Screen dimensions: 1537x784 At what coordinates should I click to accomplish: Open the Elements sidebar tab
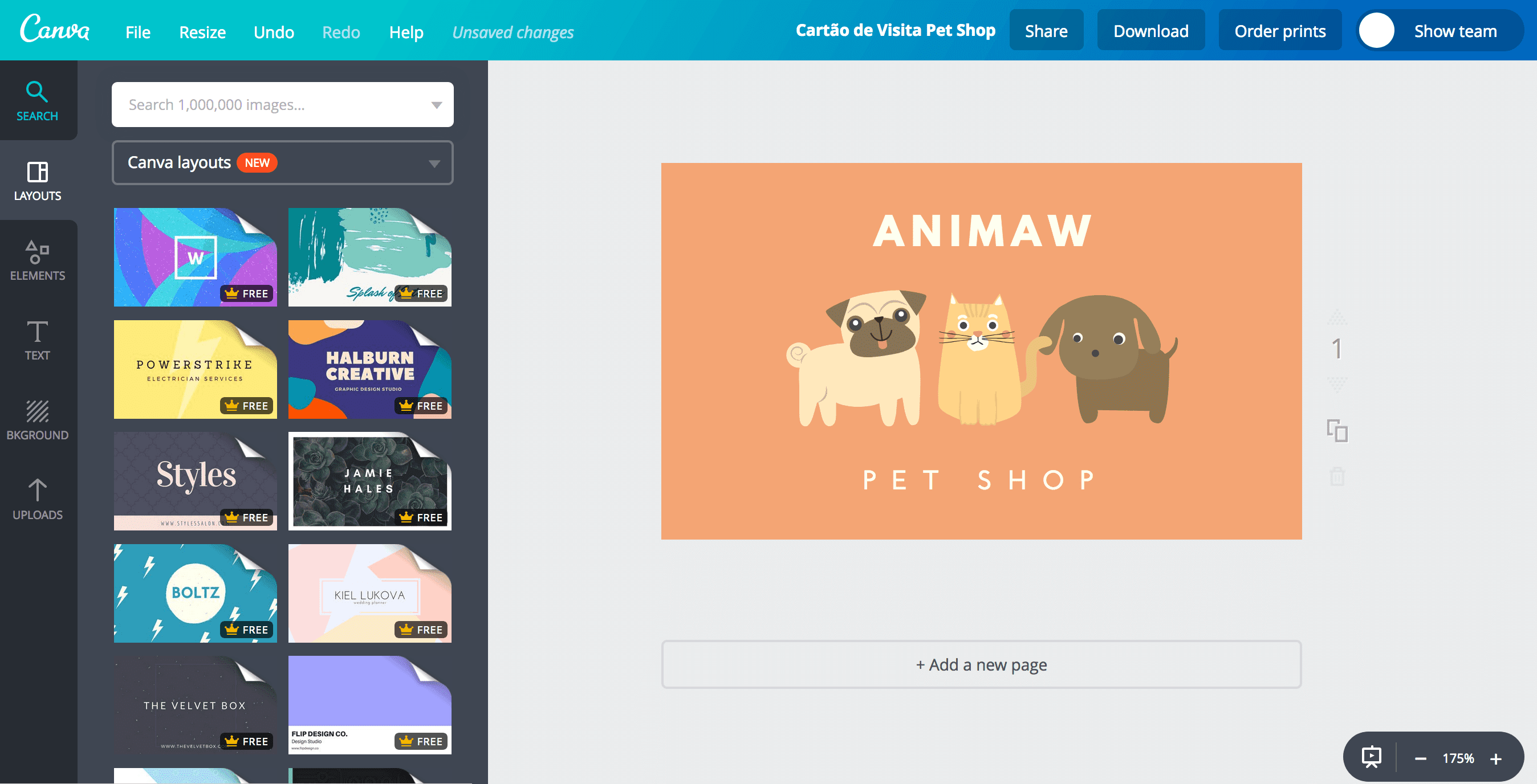tap(37, 260)
